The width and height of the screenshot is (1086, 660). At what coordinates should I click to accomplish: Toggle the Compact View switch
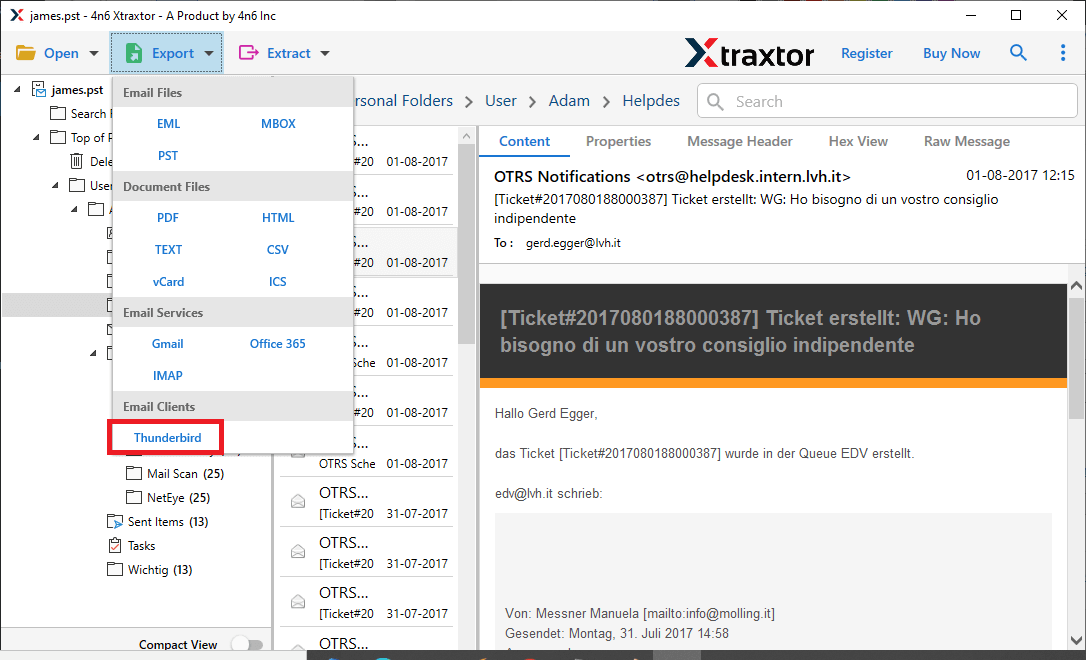pyautogui.click(x=247, y=645)
